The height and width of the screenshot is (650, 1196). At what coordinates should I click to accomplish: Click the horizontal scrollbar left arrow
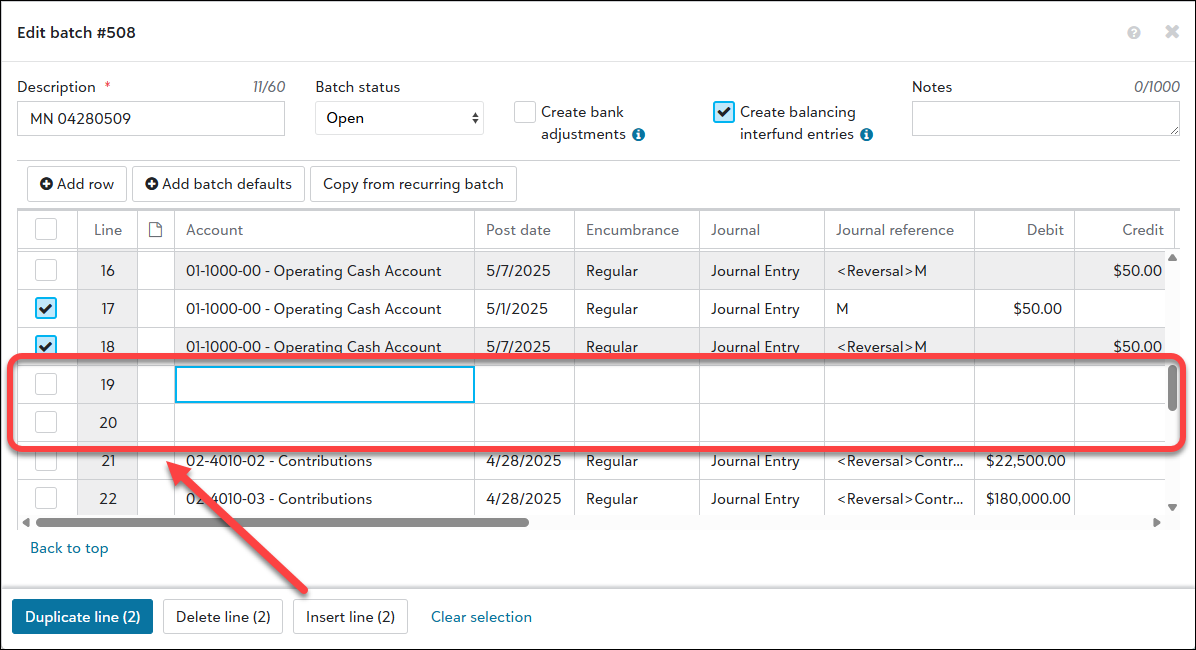[26, 523]
